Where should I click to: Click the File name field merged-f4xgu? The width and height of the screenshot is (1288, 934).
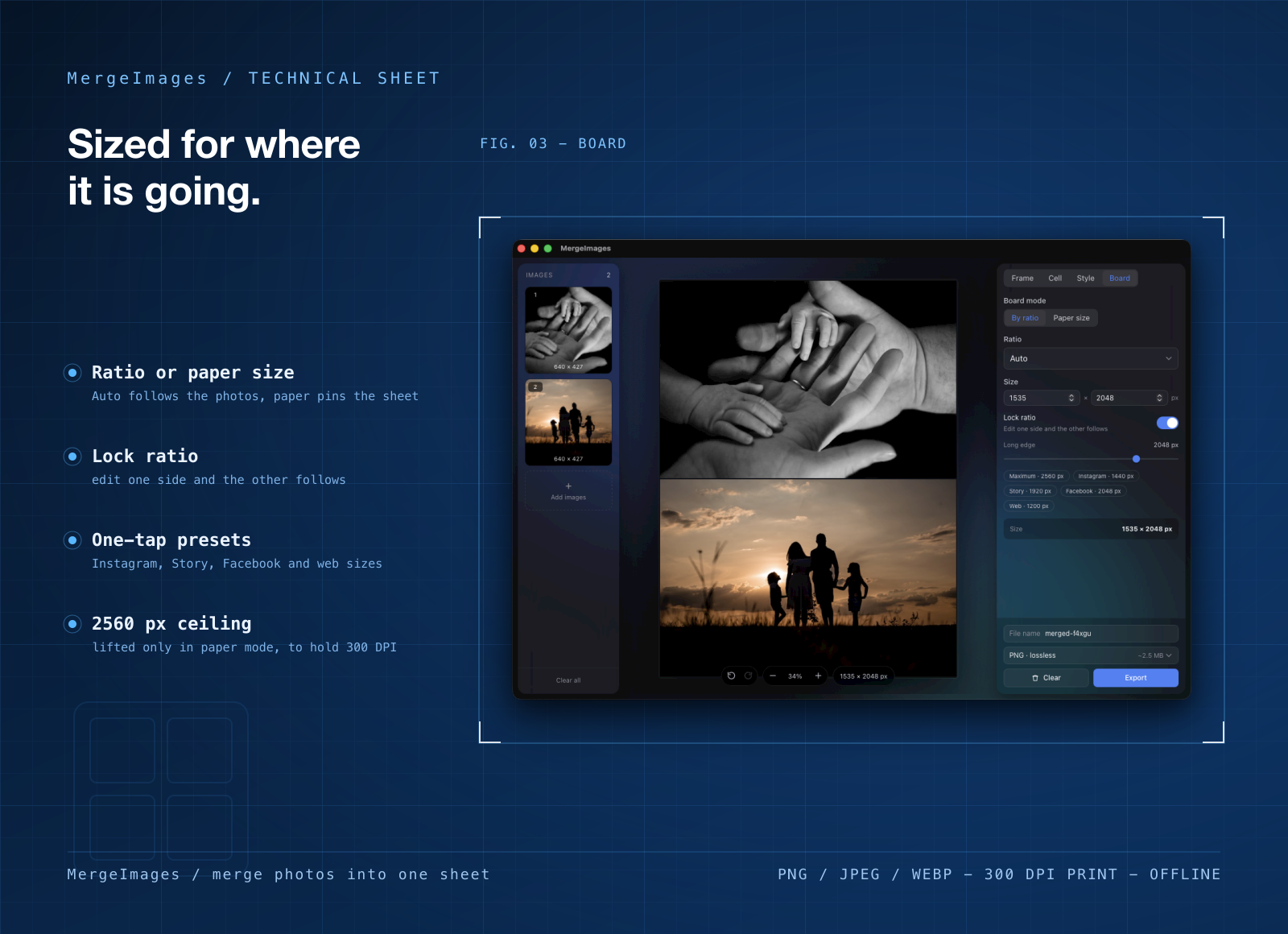pos(1091,634)
